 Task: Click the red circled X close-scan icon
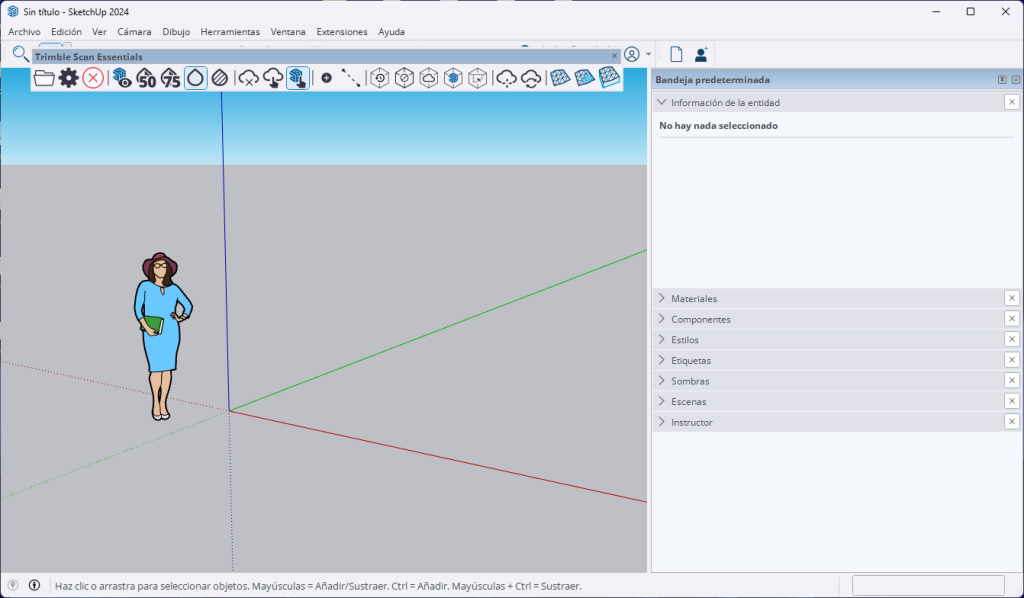coord(93,78)
